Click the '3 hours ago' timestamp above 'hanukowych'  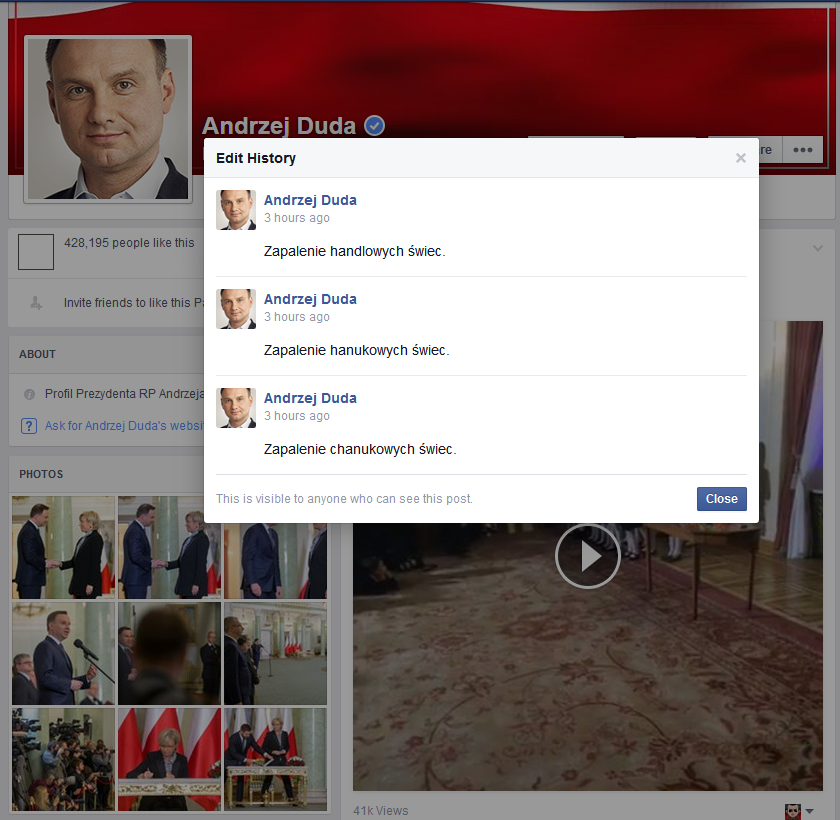click(x=297, y=317)
